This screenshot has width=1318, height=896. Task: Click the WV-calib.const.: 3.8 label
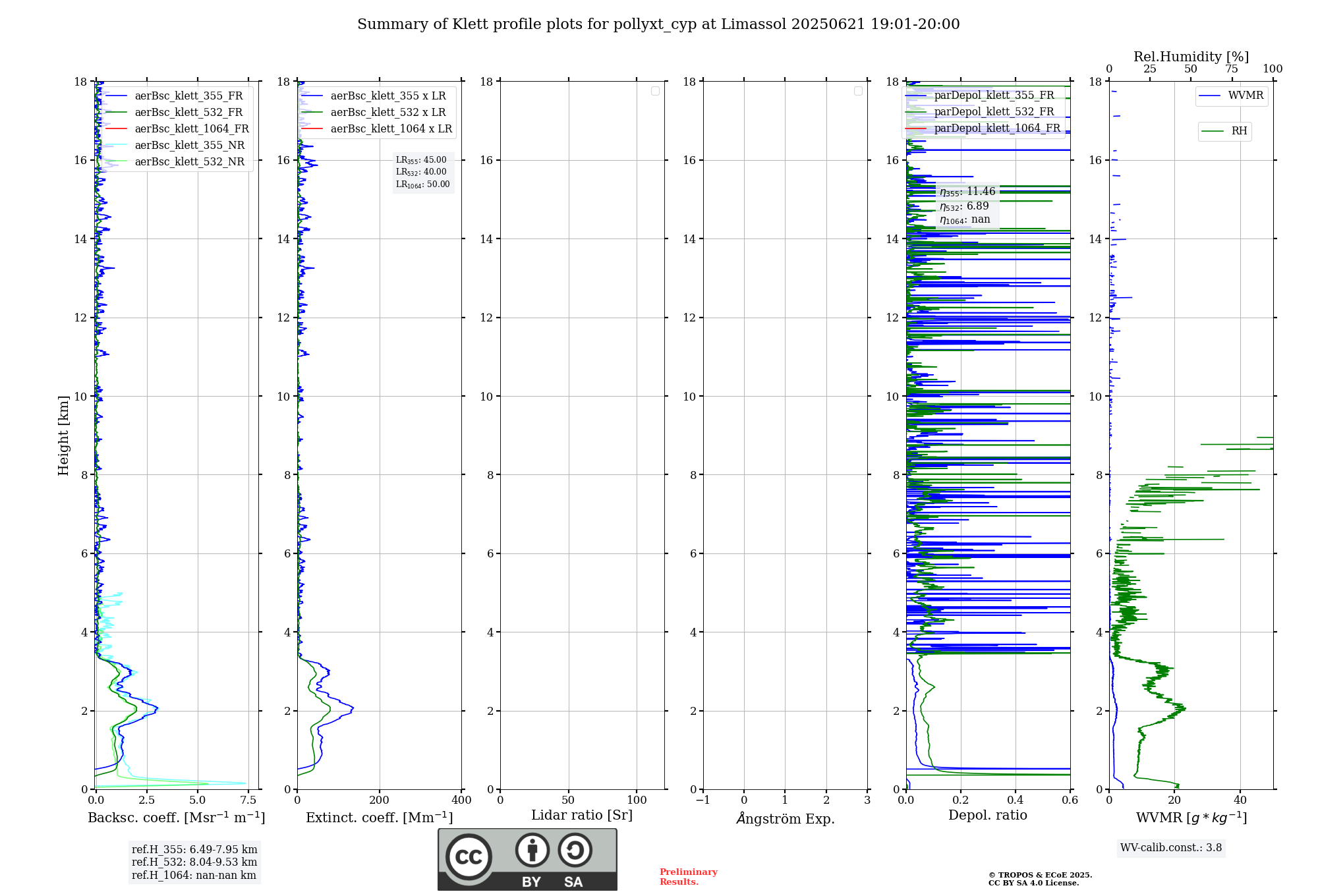[1171, 848]
